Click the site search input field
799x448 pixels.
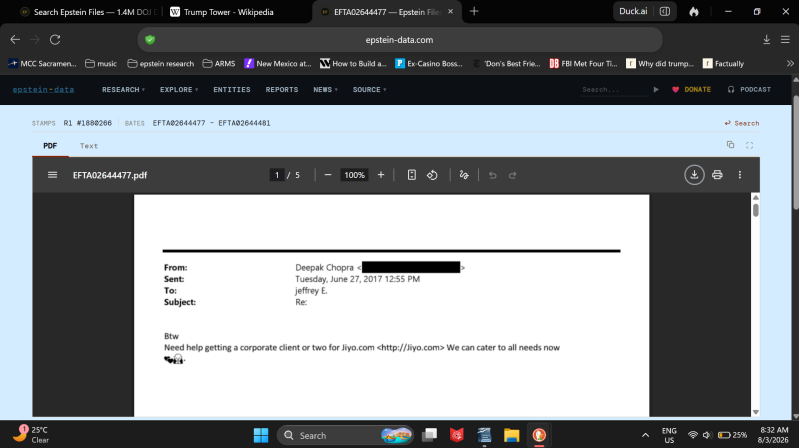point(614,90)
